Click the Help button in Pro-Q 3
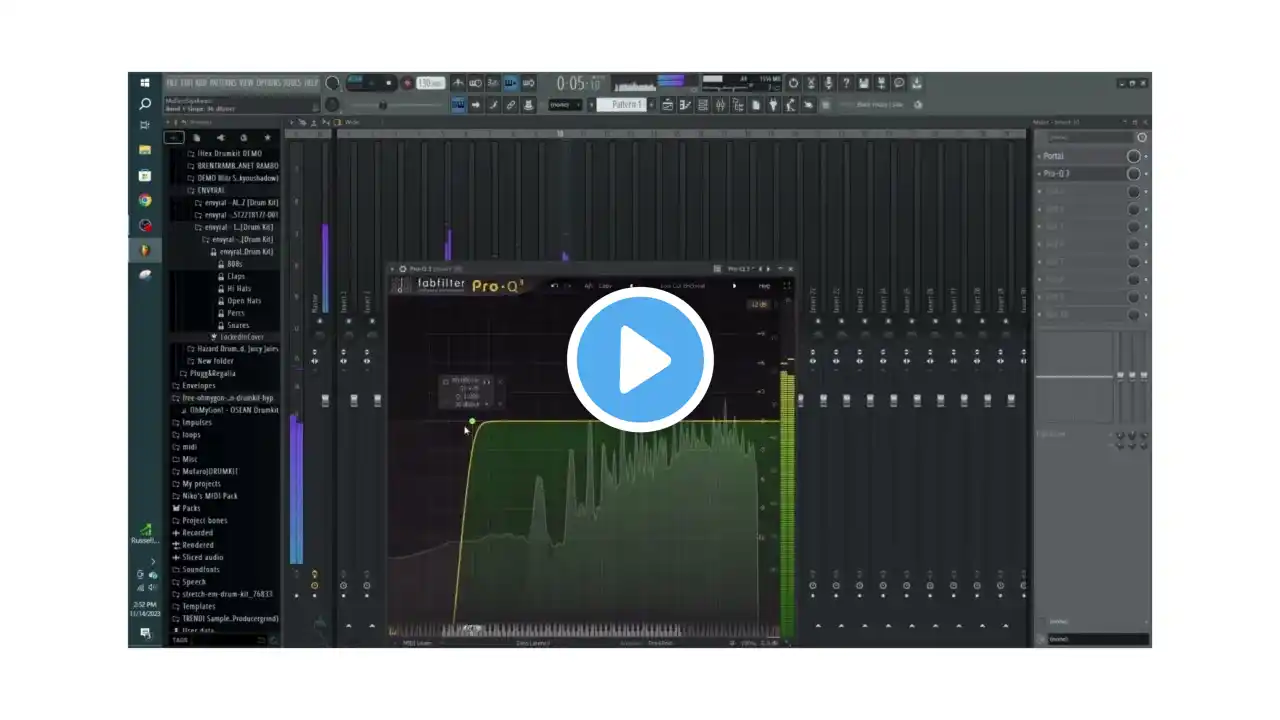 point(764,286)
